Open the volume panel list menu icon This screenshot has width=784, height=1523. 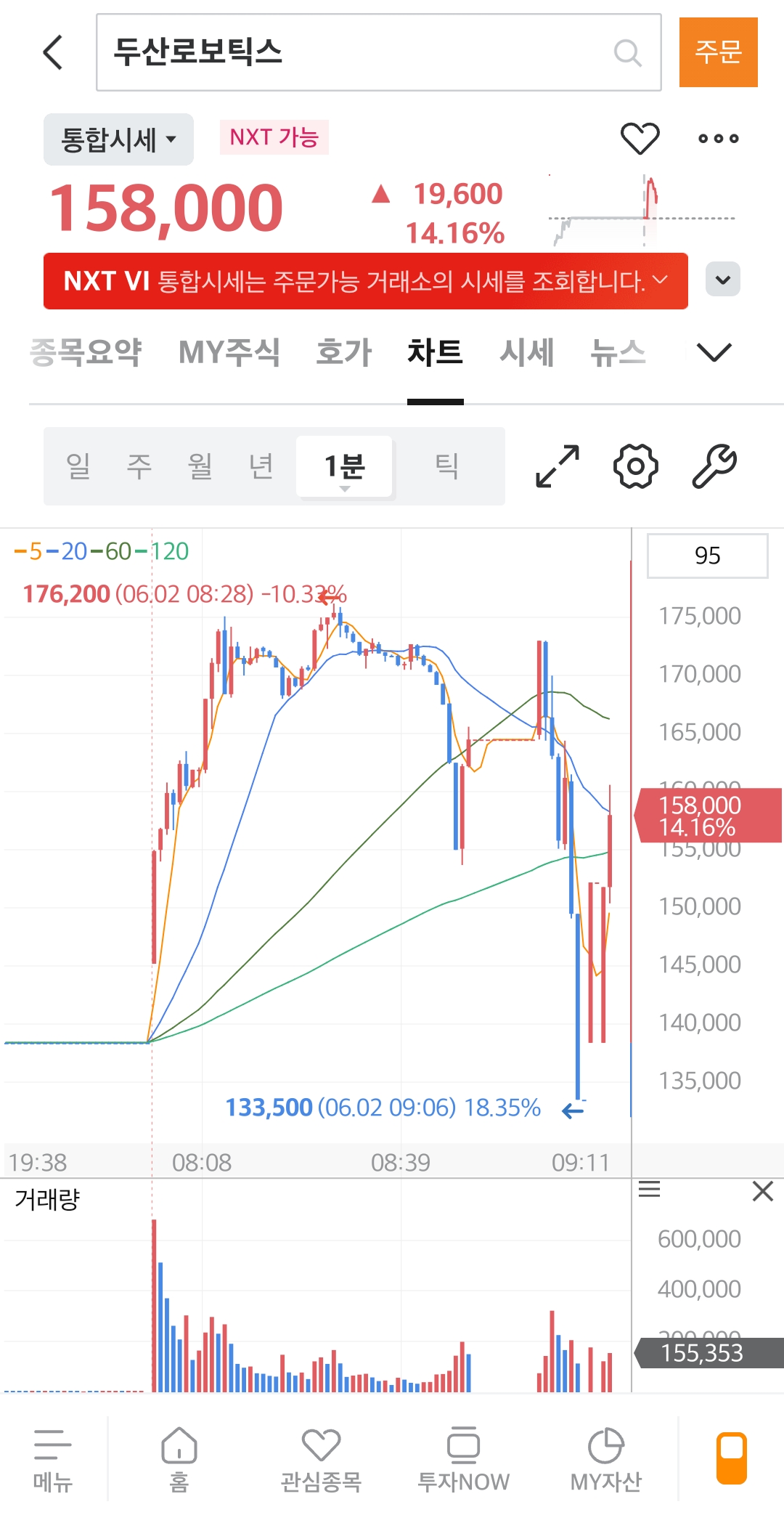click(649, 1190)
